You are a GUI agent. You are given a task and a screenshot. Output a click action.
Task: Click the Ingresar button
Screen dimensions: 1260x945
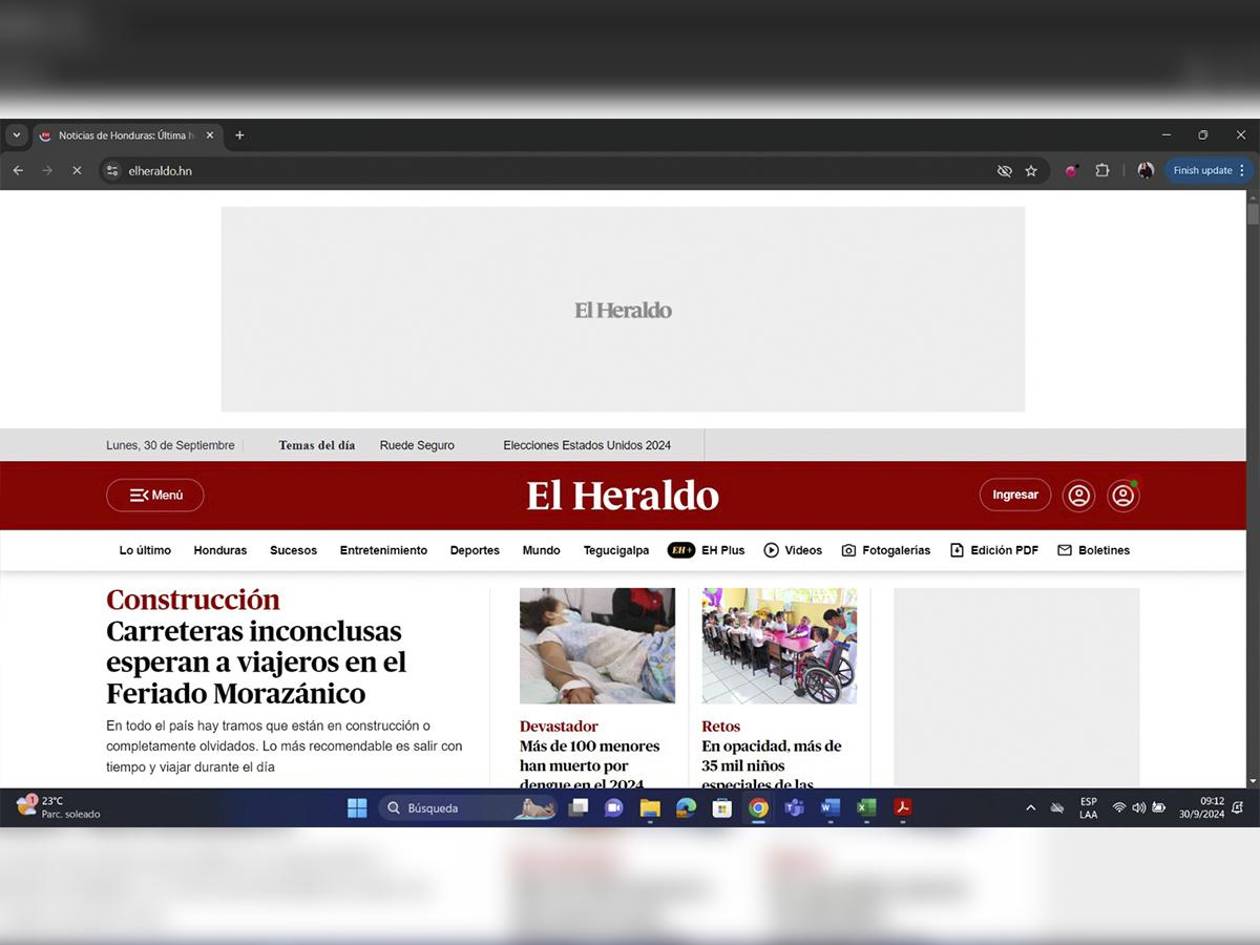[x=1015, y=495]
